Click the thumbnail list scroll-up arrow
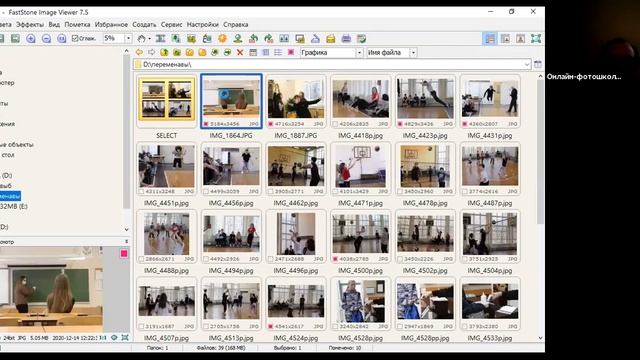The width and height of the screenshot is (640, 360). (540, 76)
